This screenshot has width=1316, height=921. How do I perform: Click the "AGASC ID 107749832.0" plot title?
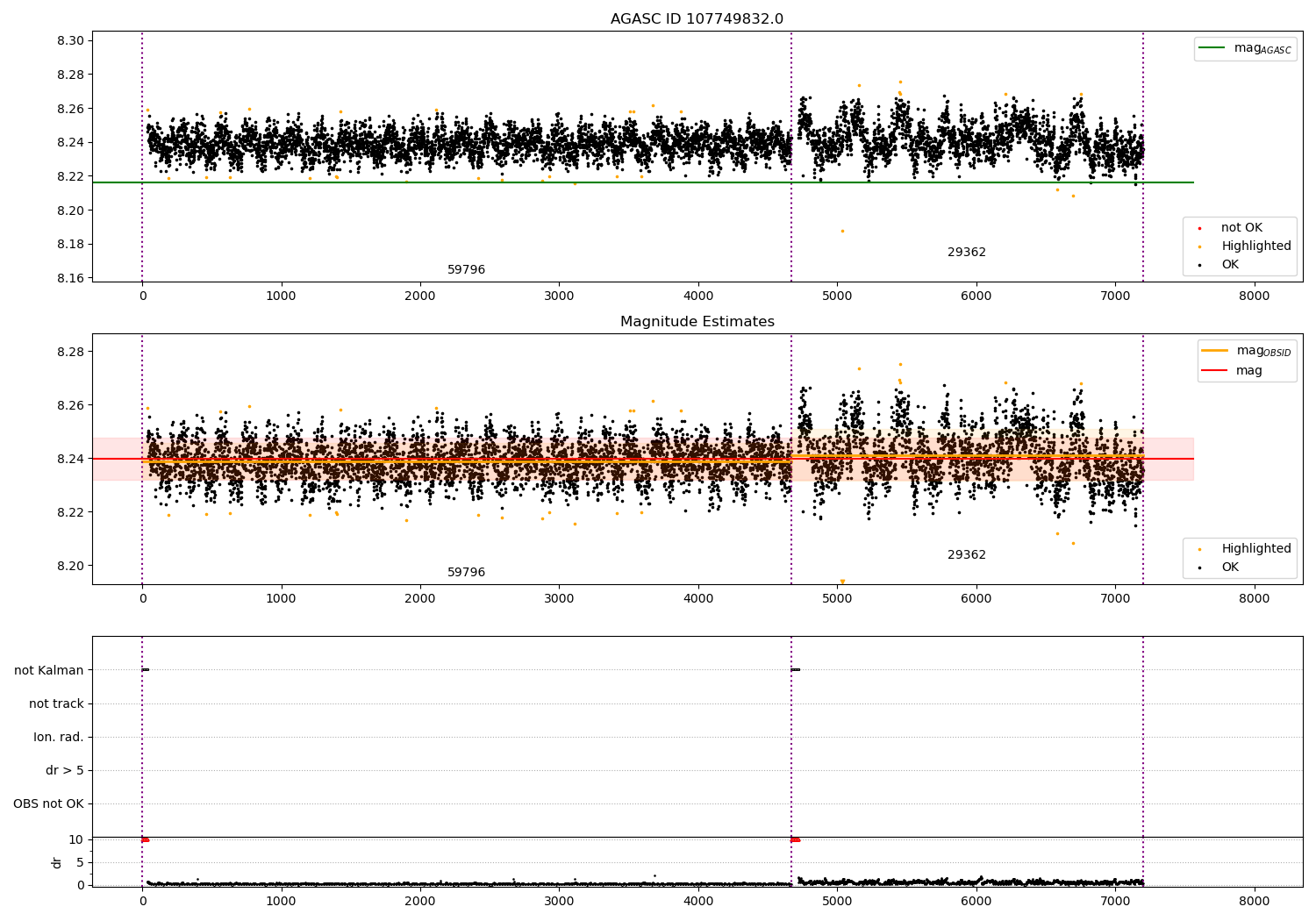pyautogui.click(x=697, y=19)
